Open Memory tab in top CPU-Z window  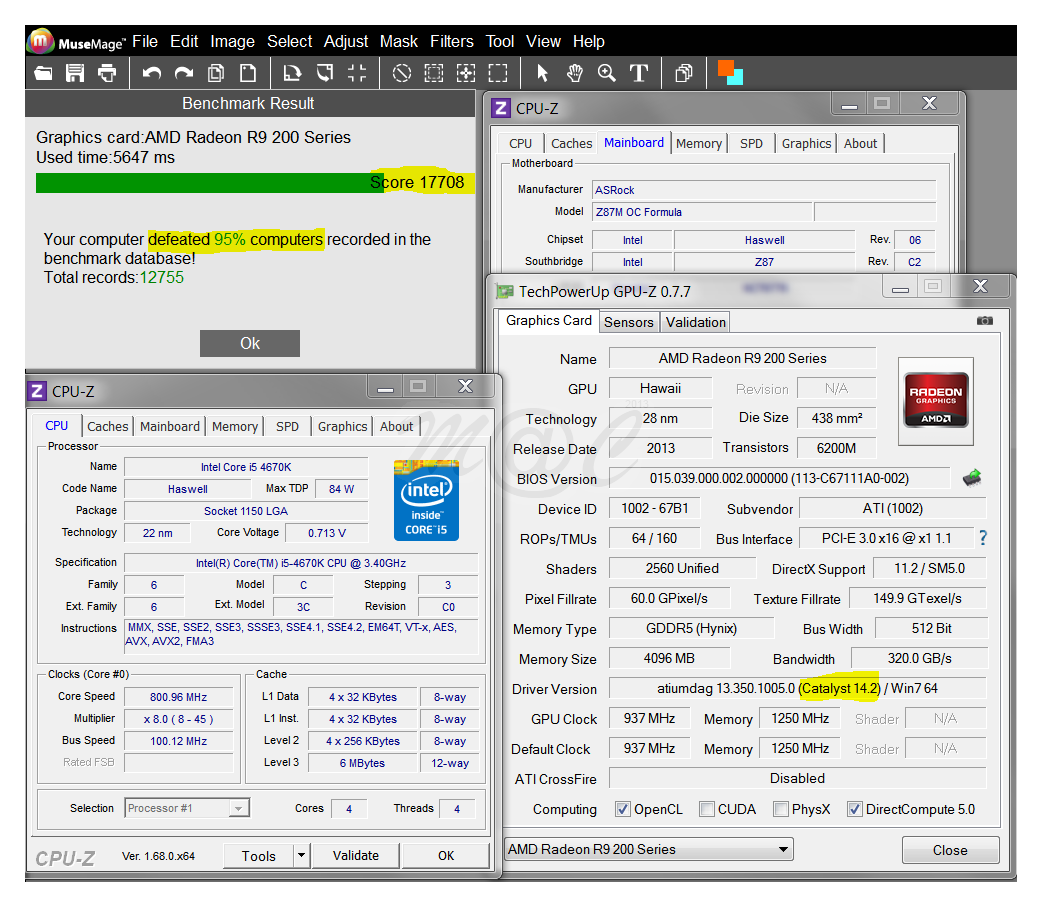point(698,144)
